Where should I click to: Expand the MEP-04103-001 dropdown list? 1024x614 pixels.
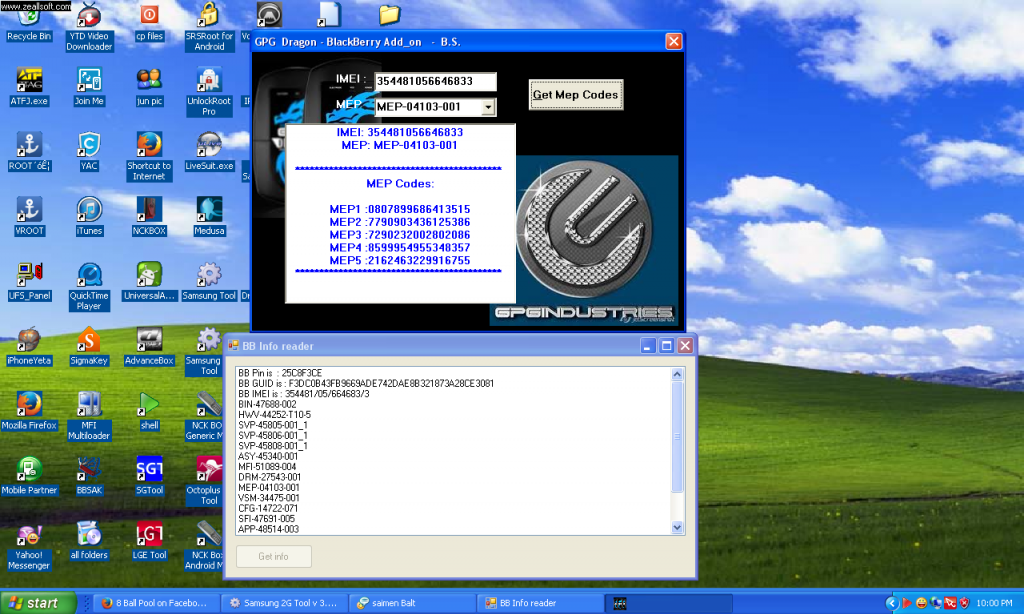tap(488, 107)
